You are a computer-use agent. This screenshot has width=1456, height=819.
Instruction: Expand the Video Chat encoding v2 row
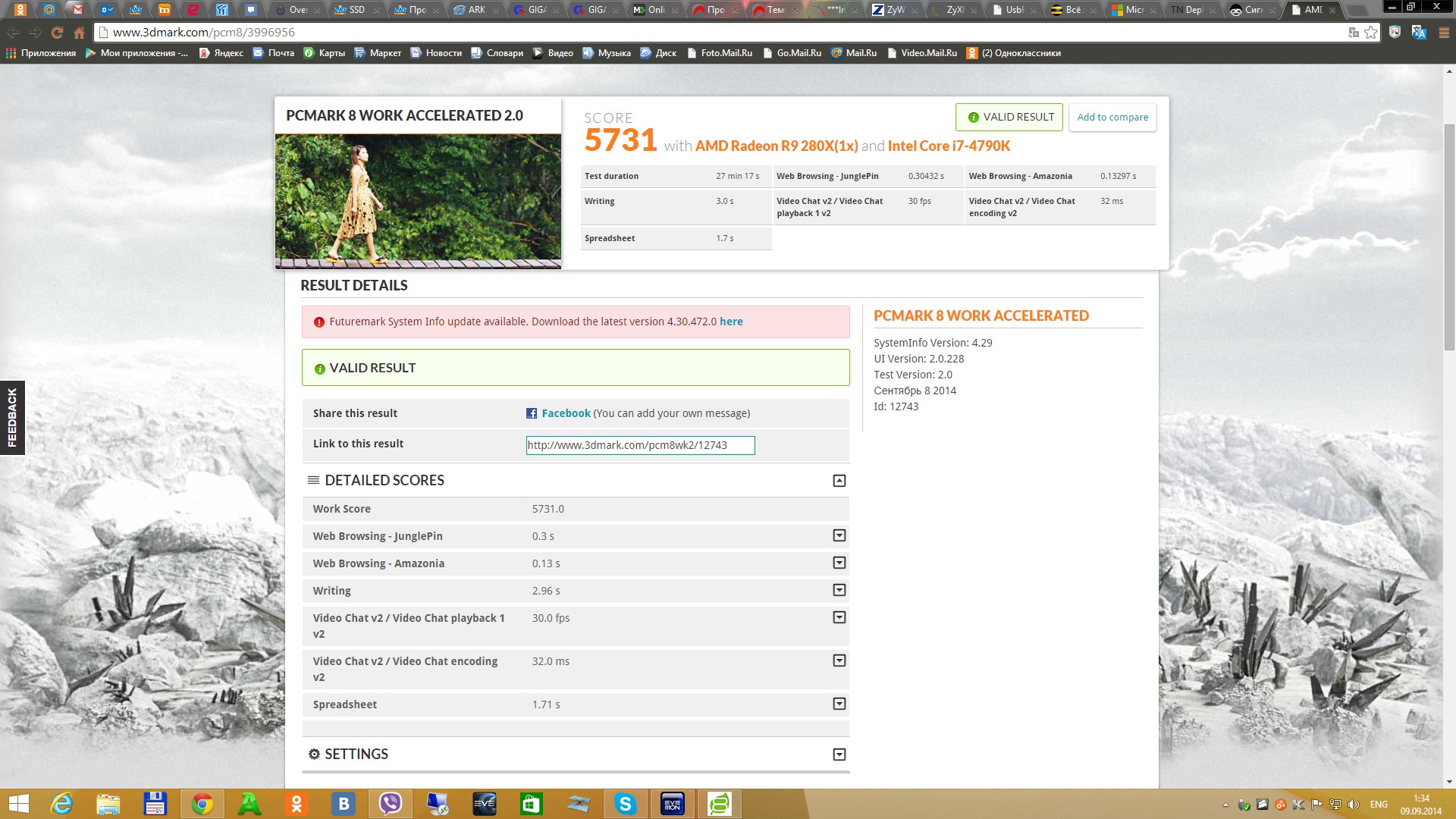click(839, 661)
